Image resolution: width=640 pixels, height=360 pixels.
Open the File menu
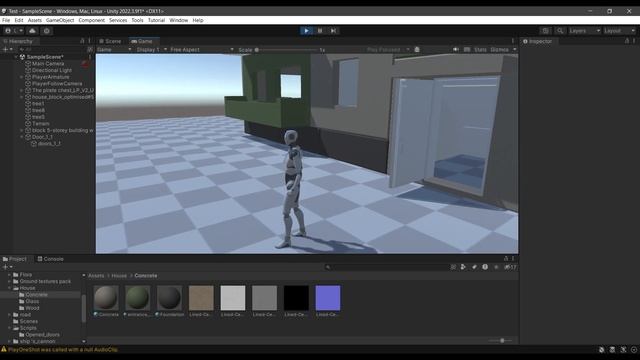[6, 20]
